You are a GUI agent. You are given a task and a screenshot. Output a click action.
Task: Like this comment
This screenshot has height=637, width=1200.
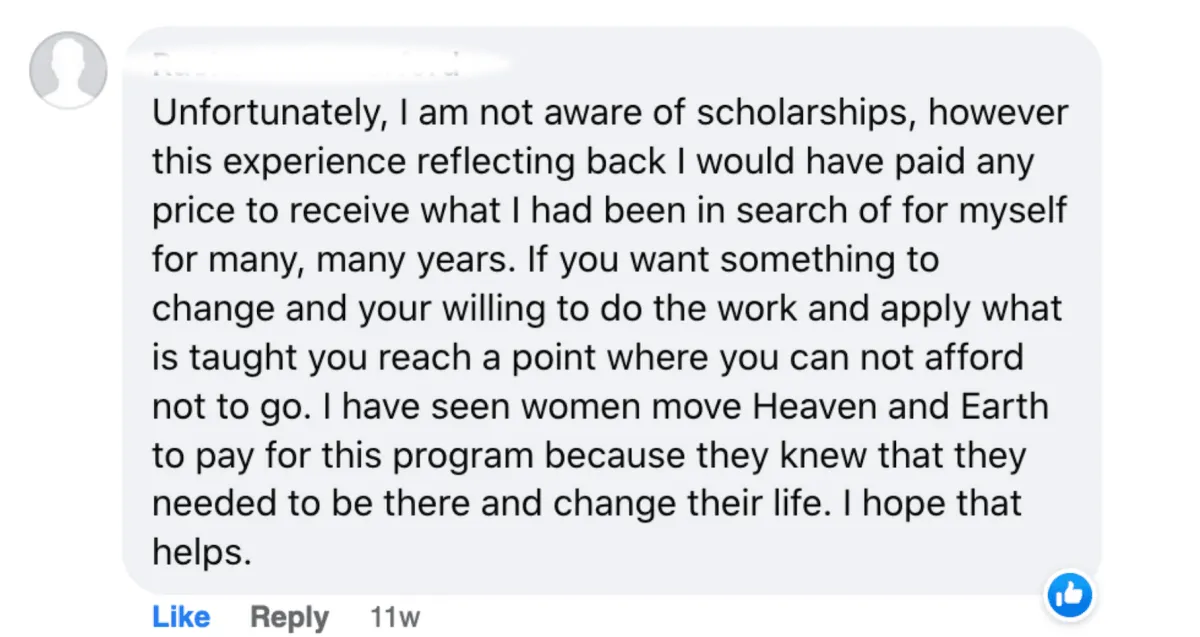(181, 617)
